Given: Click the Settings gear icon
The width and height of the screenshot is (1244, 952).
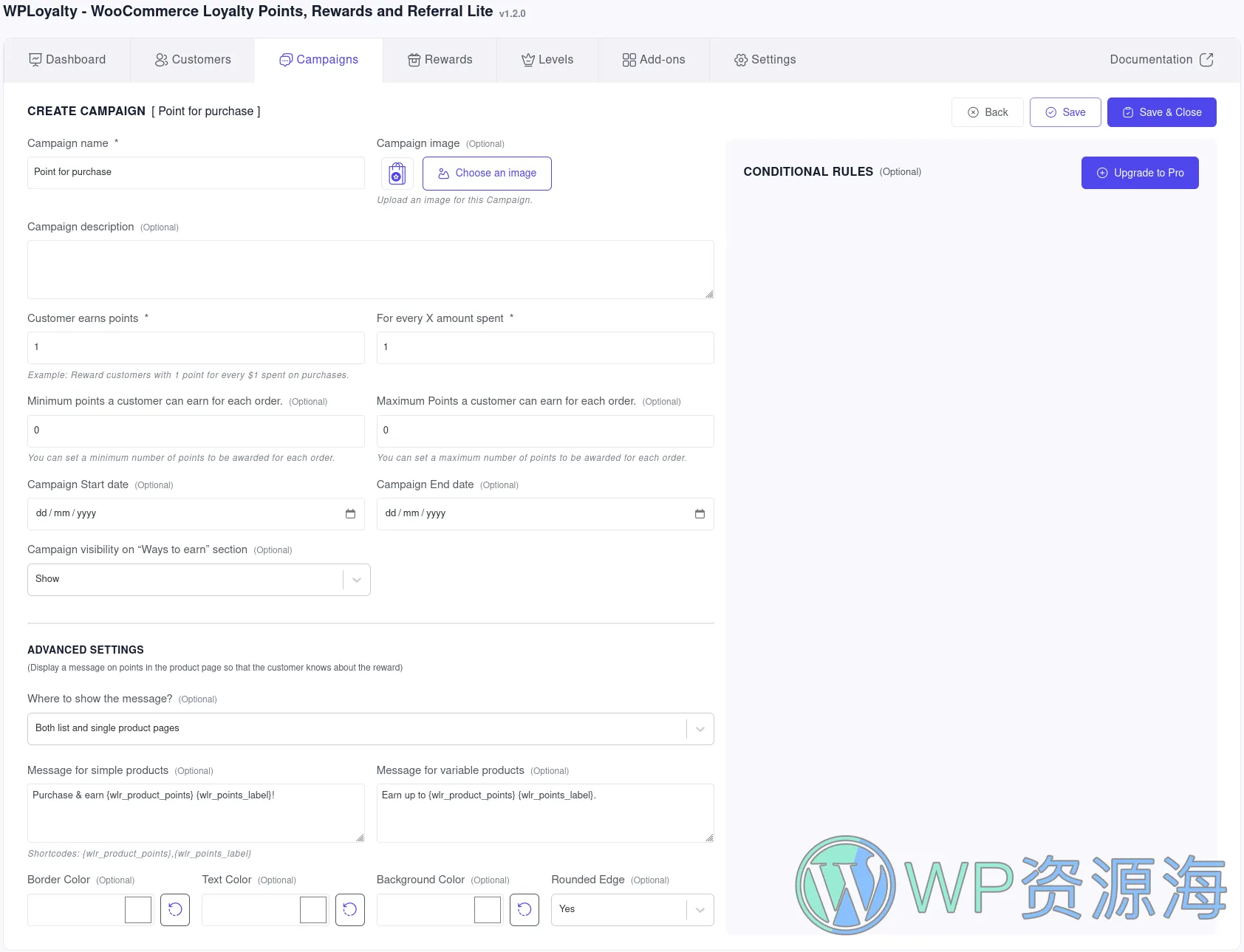Looking at the screenshot, I should [x=741, y=60].
